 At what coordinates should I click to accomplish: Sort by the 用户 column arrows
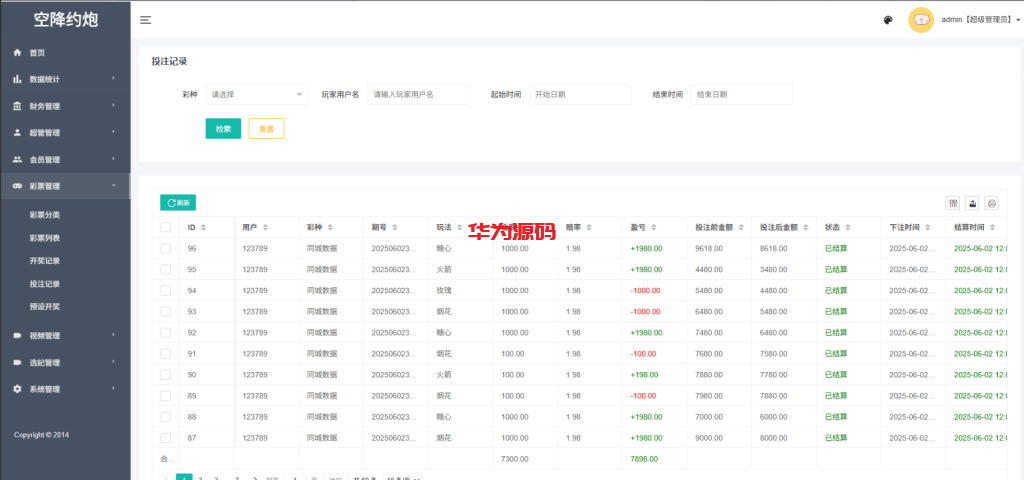(265, 227)
